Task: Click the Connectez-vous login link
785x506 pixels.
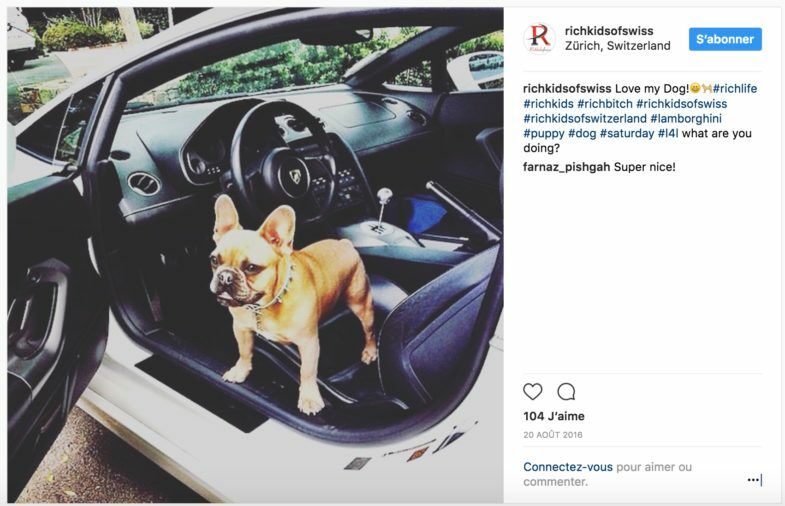Action: (x=568, y=467)
